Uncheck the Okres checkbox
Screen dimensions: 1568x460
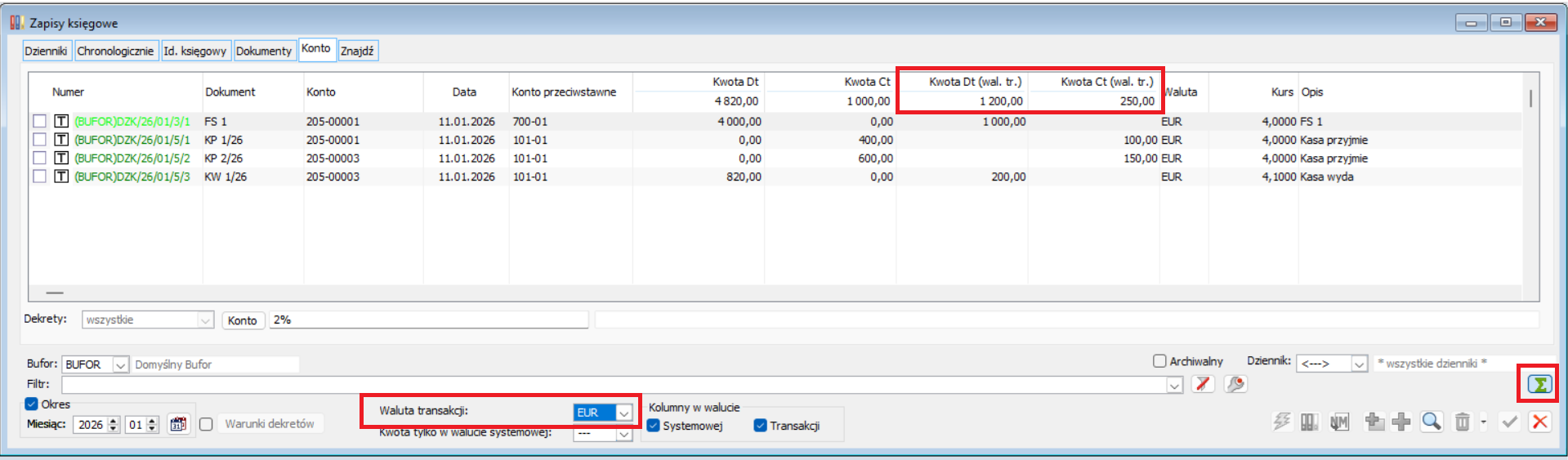[x=32, y=404]
